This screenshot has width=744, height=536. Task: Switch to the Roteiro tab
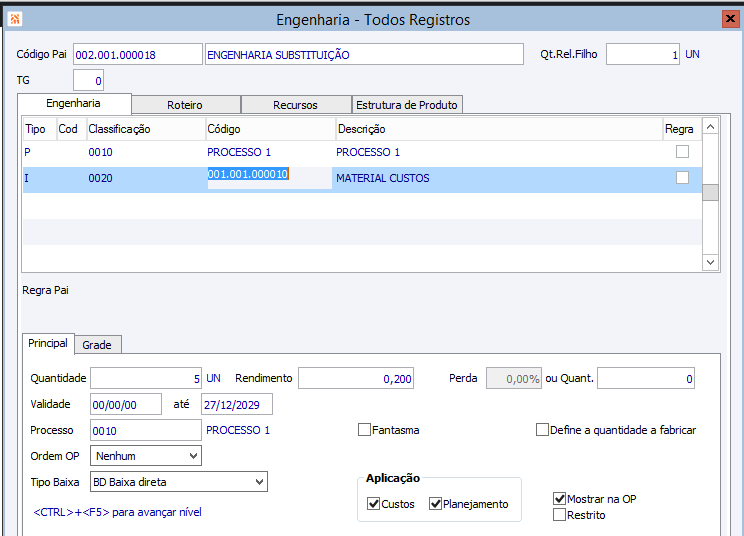click(185, 105)
